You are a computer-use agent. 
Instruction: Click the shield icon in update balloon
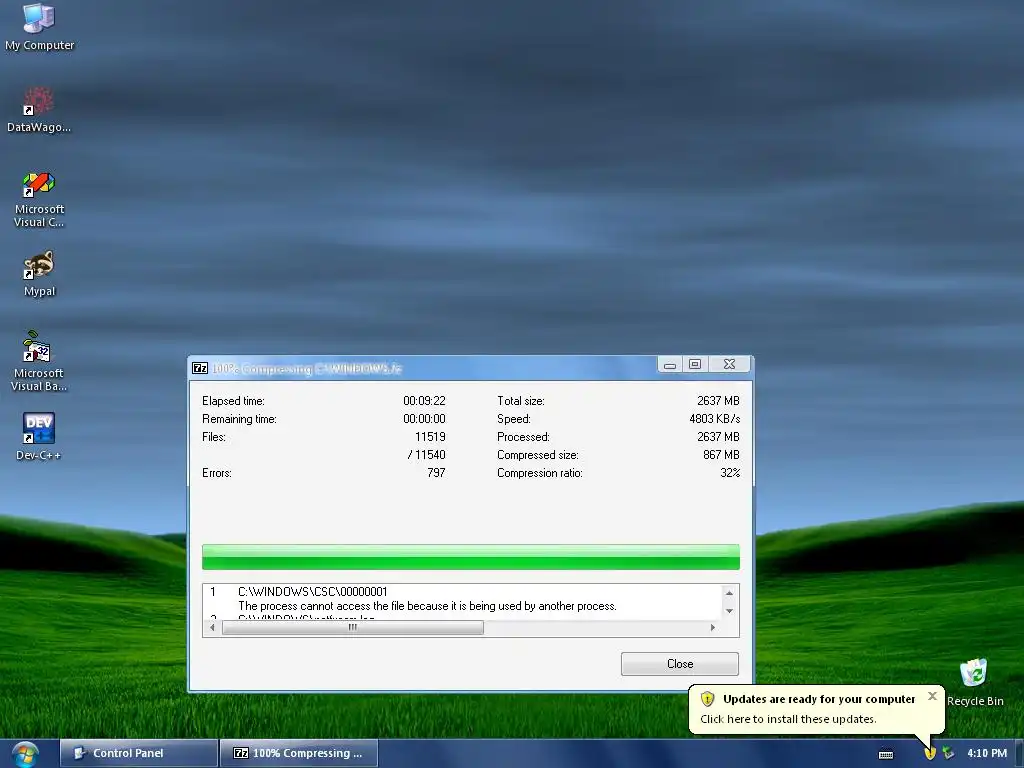click(707, 699)
